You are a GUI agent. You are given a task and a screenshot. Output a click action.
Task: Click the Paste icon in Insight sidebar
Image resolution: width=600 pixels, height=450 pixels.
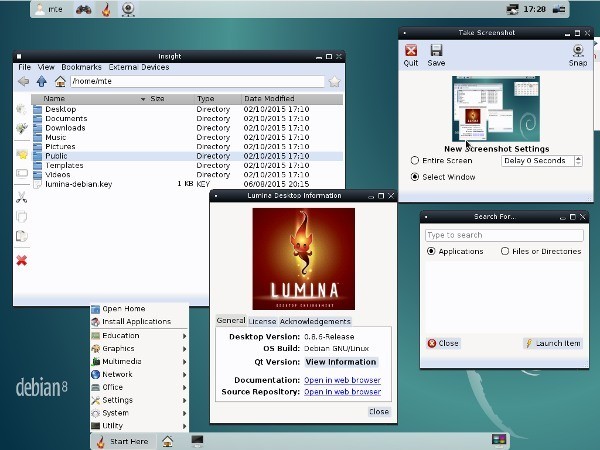click(22, 236)
